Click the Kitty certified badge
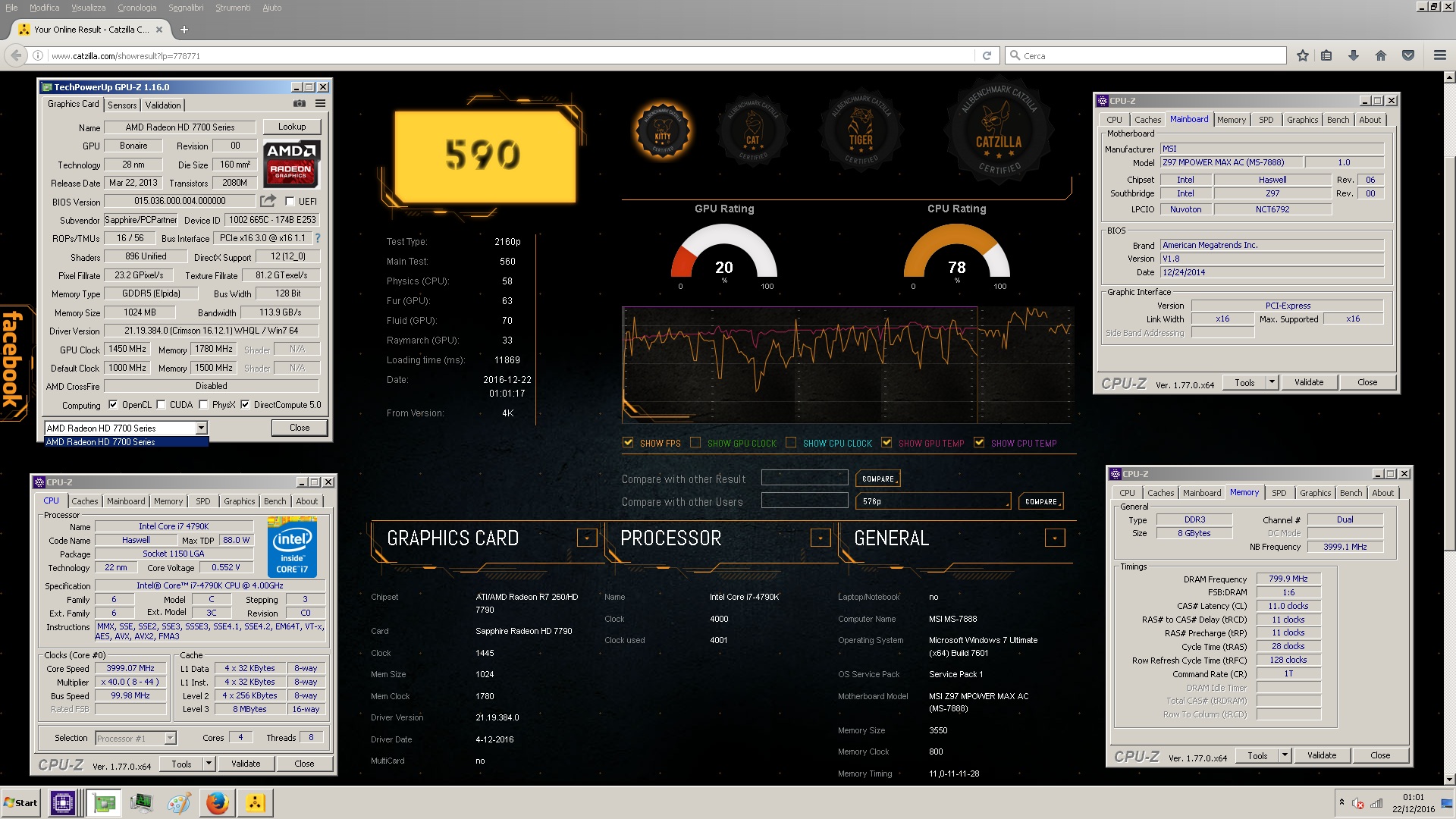The height and width of the screenshot is (819, 1456). click(663, 132)
